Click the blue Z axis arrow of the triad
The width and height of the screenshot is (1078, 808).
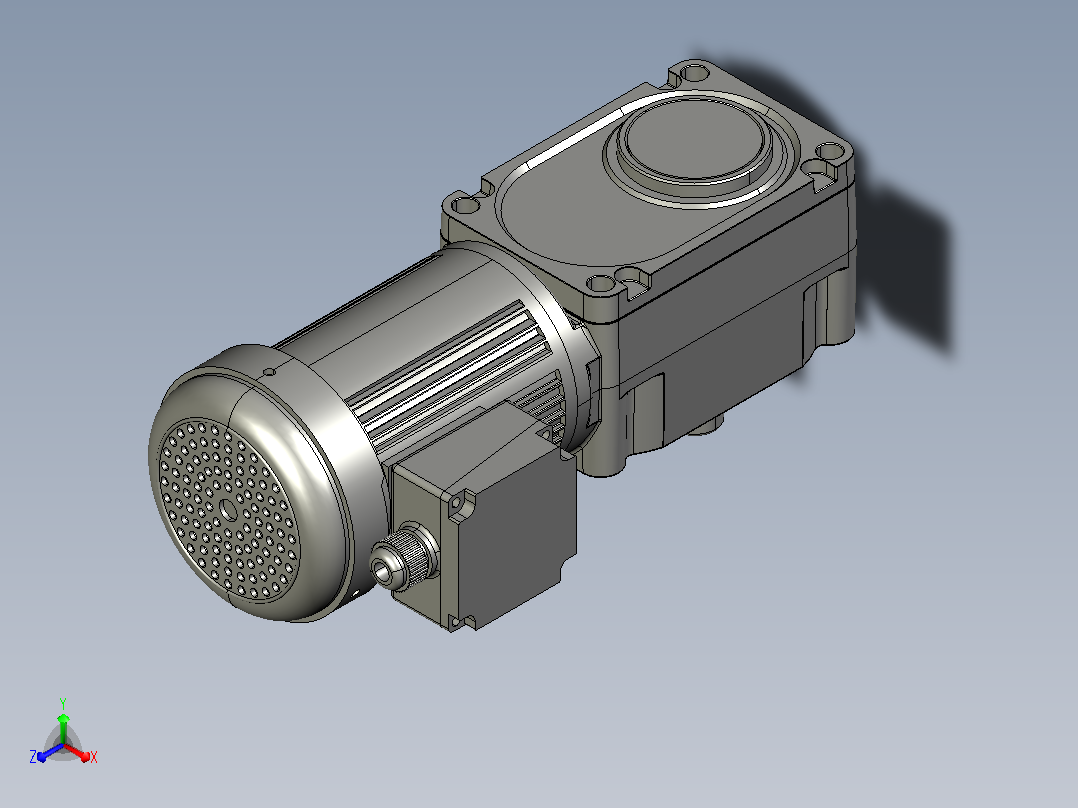point(51,752)
